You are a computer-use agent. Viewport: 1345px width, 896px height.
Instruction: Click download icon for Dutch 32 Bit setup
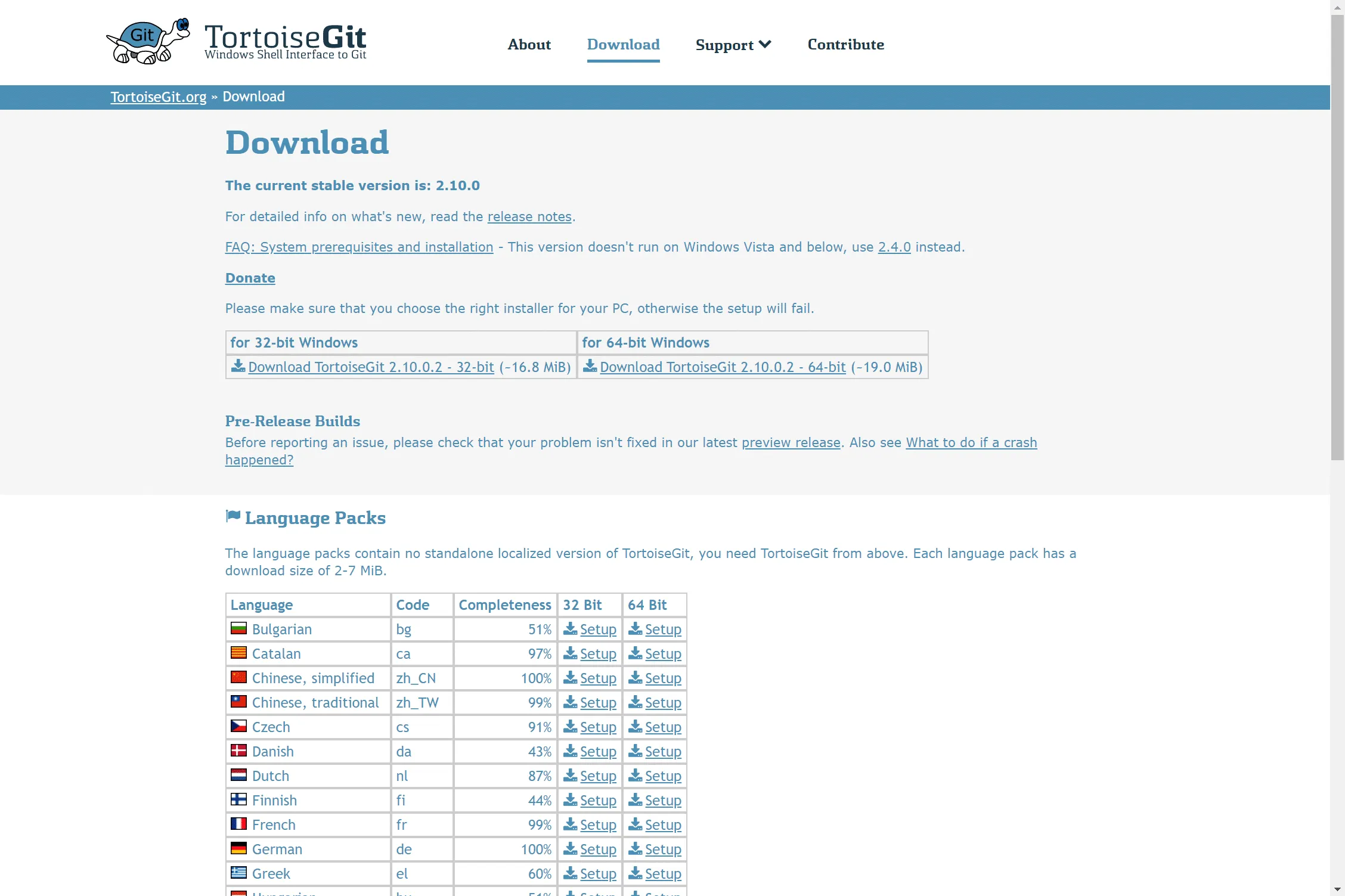[x=571, y=776]
